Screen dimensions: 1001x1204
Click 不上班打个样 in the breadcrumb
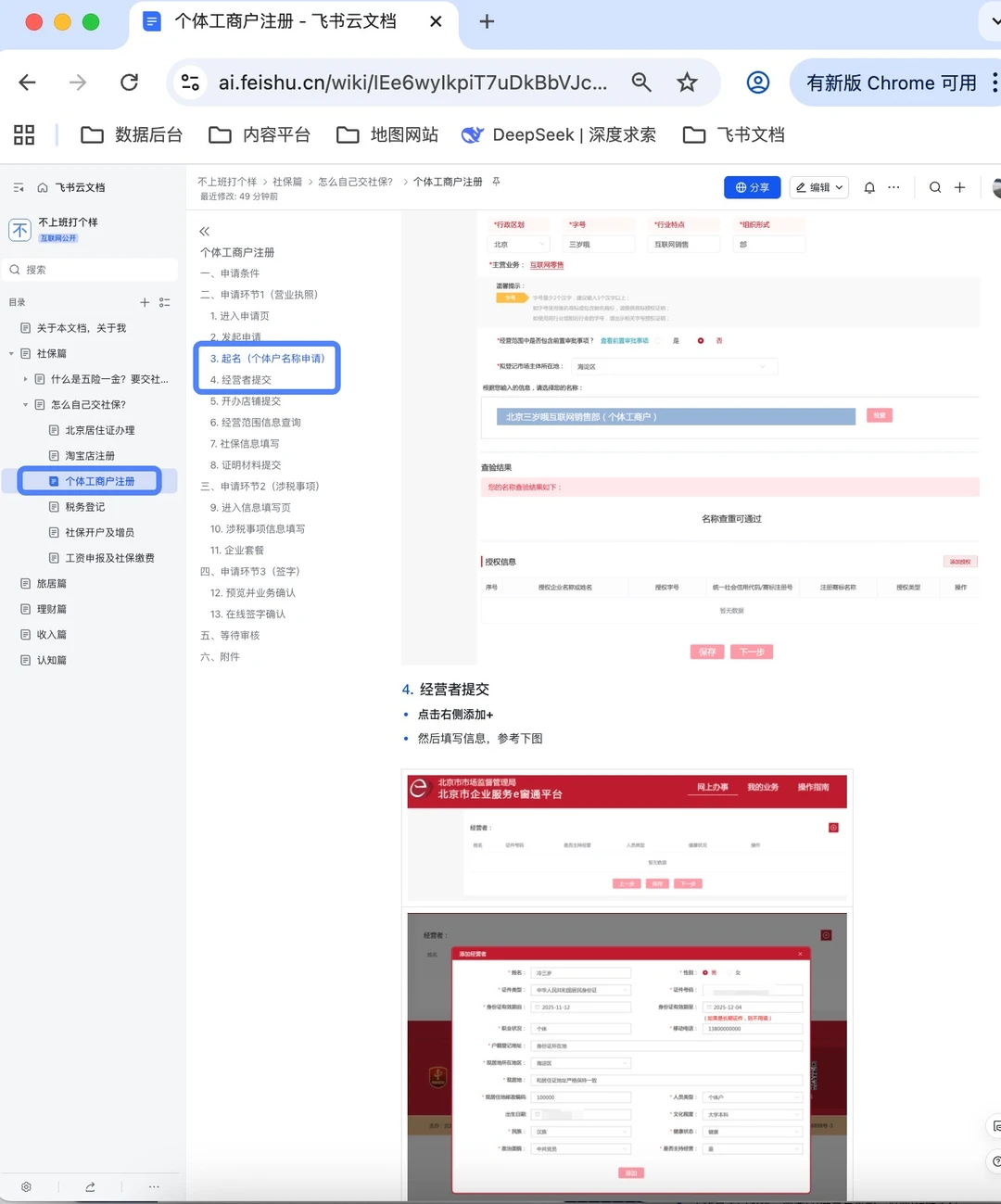pyautogui.click(x=227, y=182)
